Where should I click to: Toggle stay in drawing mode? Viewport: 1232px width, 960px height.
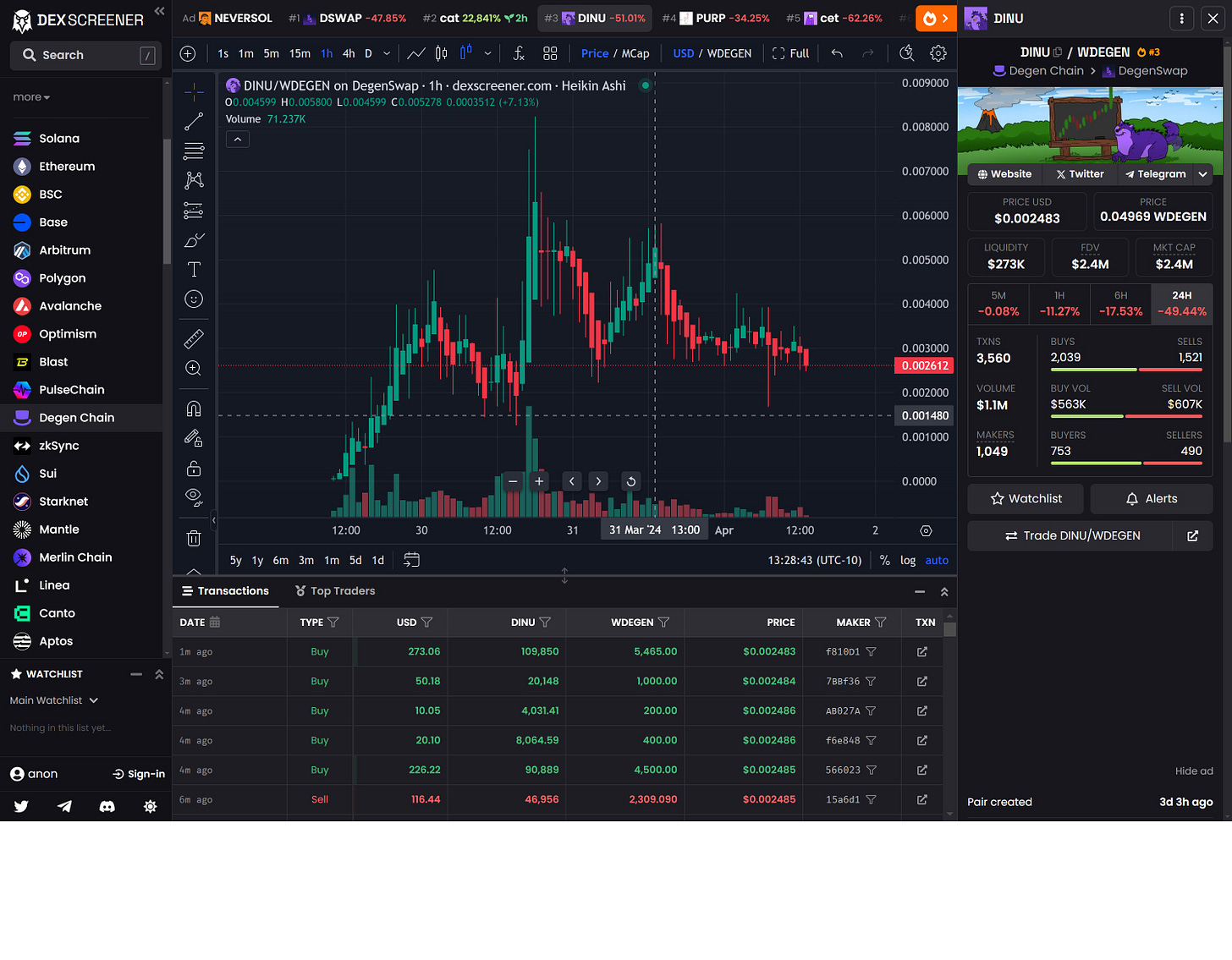[x=194, y=438]
